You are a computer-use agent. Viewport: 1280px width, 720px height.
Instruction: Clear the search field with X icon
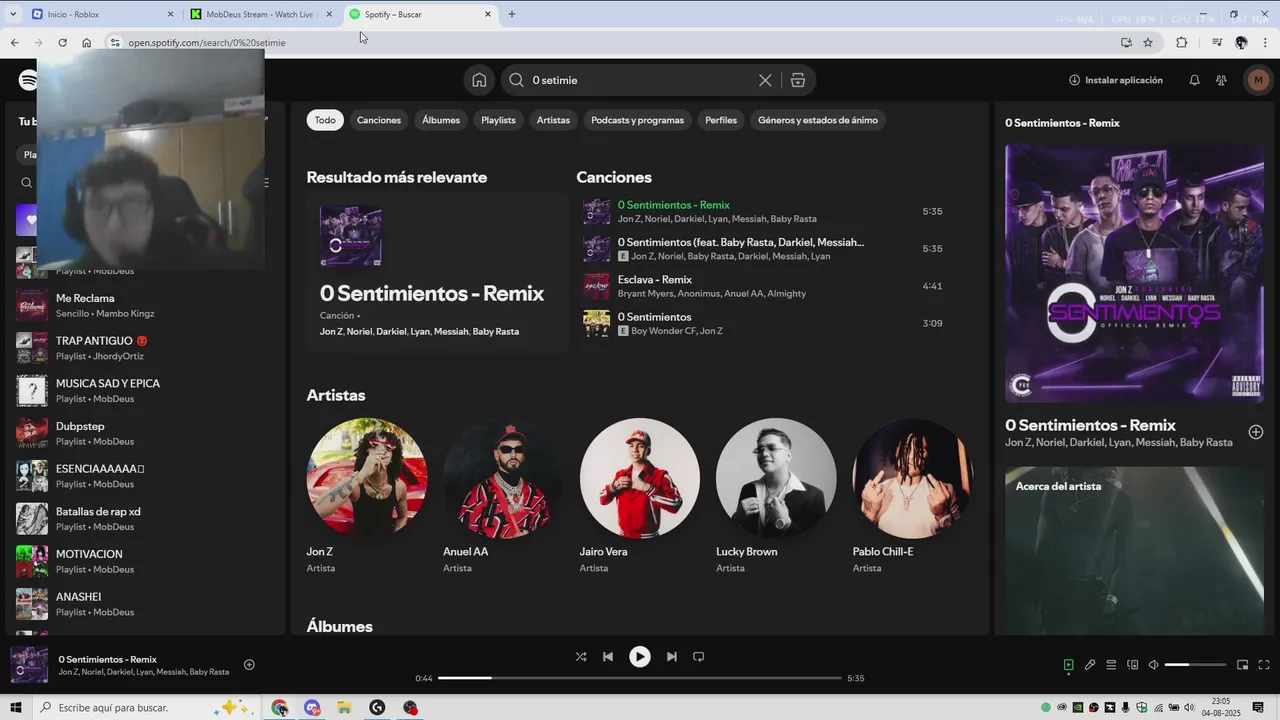coord(765,80)
